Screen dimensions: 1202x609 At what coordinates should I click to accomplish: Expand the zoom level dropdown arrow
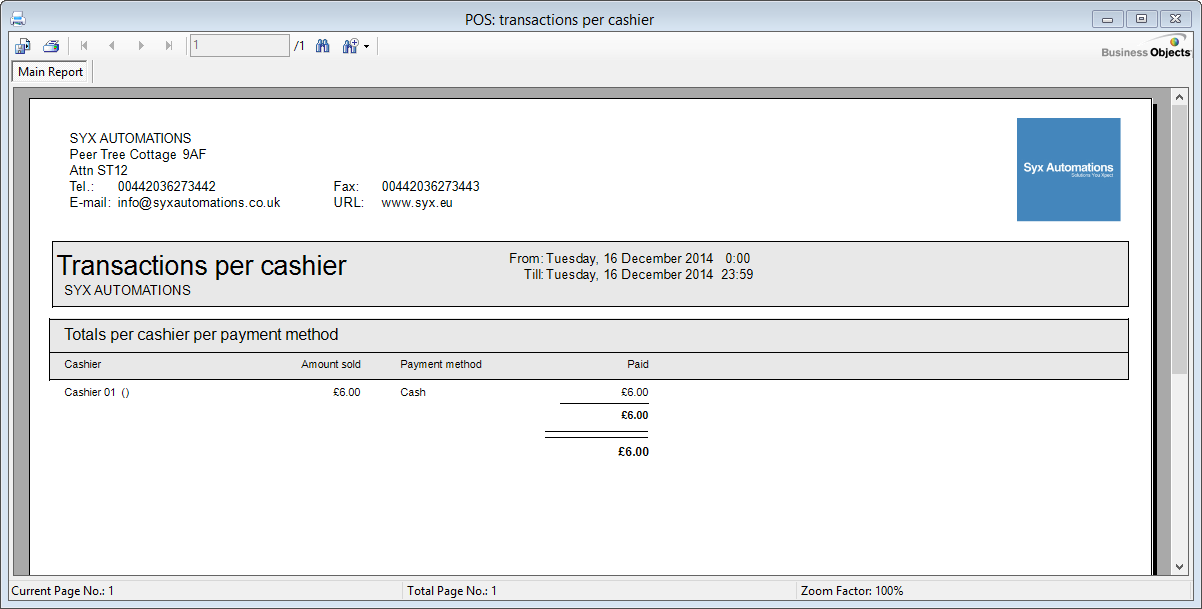[367, 47]
